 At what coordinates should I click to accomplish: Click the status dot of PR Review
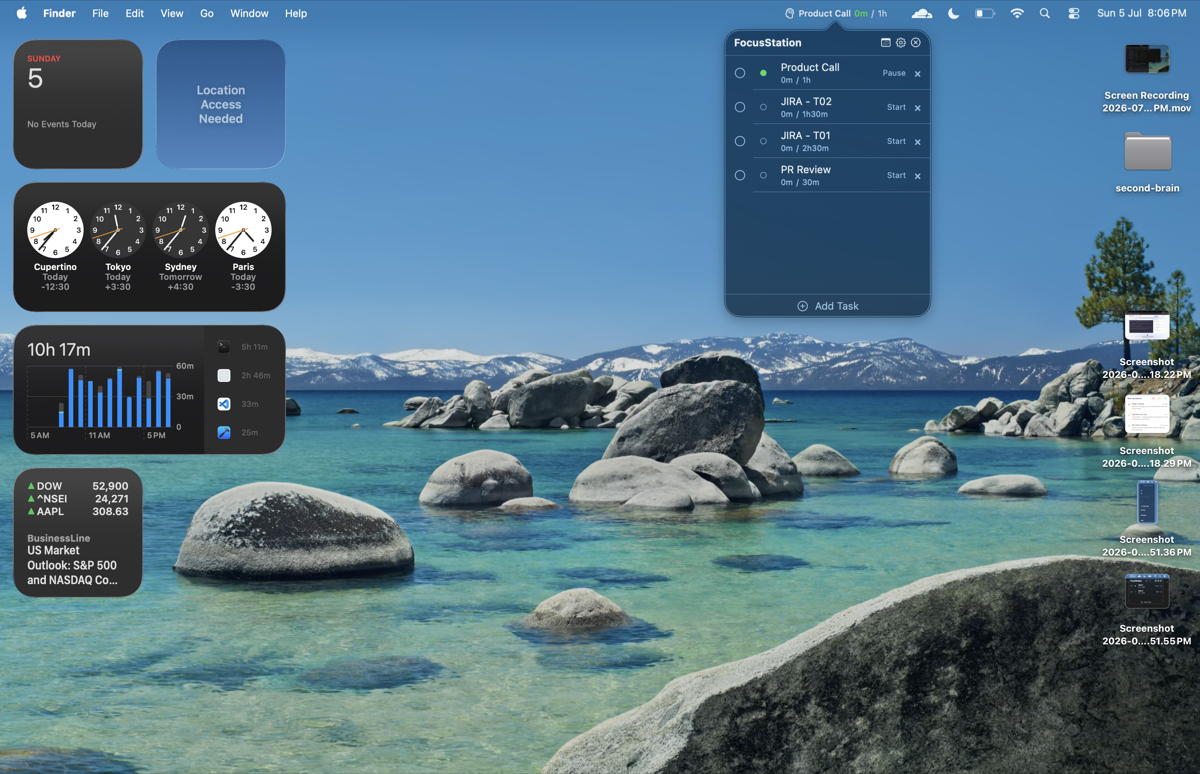click(763, 175)
